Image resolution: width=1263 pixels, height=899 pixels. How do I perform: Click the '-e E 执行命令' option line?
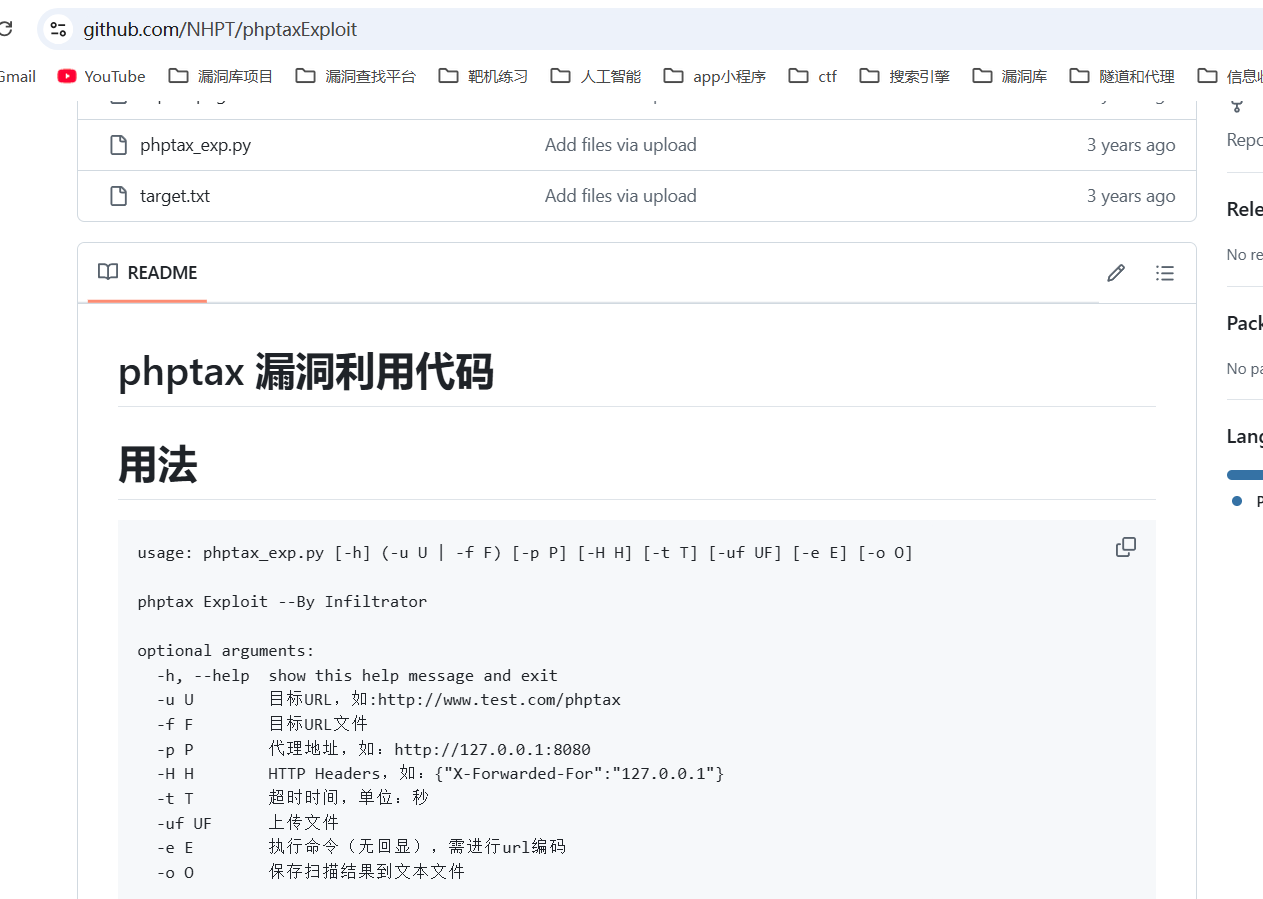361,847
